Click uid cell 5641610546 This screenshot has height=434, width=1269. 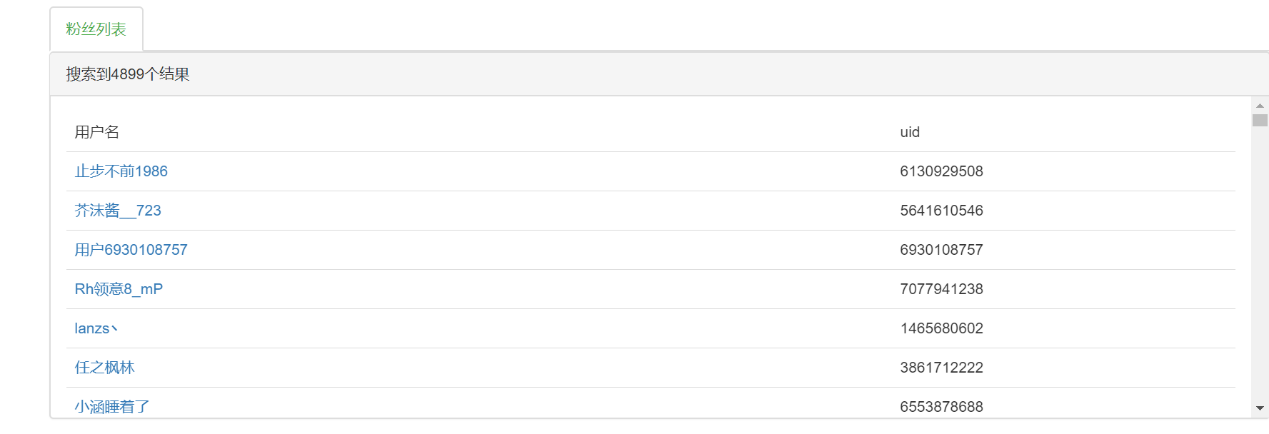(941, 210)
